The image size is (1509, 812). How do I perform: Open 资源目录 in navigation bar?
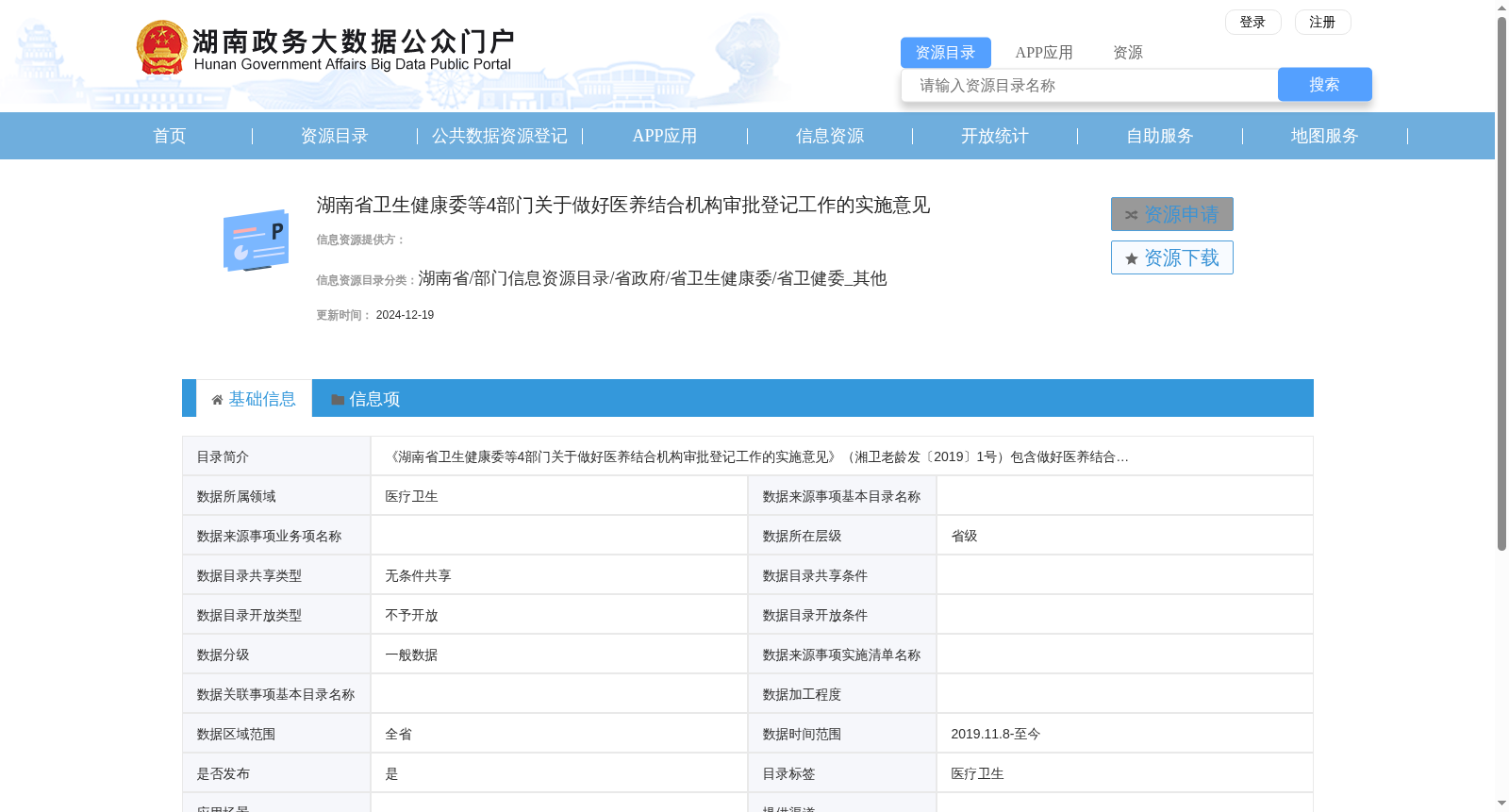click(335, 136)
